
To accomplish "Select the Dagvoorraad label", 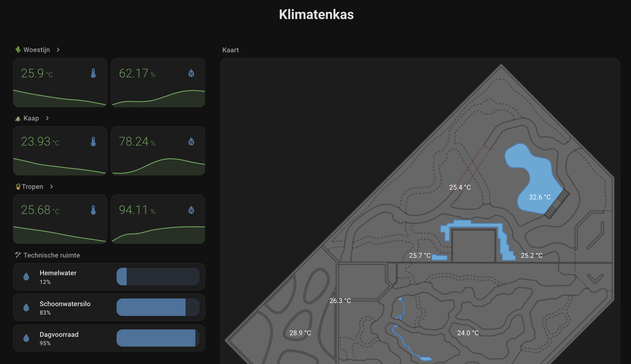I will click(59, 335).
